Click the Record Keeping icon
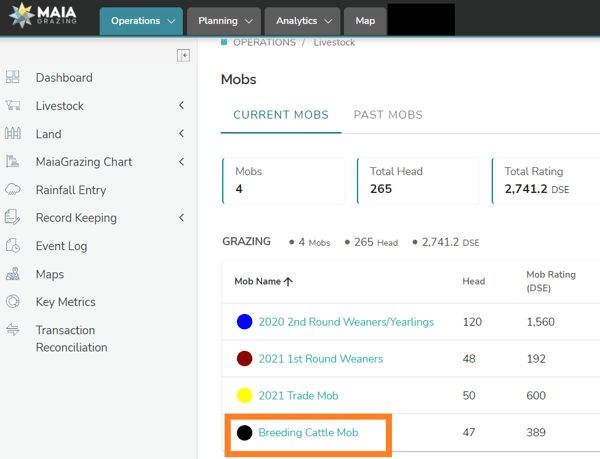The height and width of the screenshot is (459, 600). tap(13, 218)
